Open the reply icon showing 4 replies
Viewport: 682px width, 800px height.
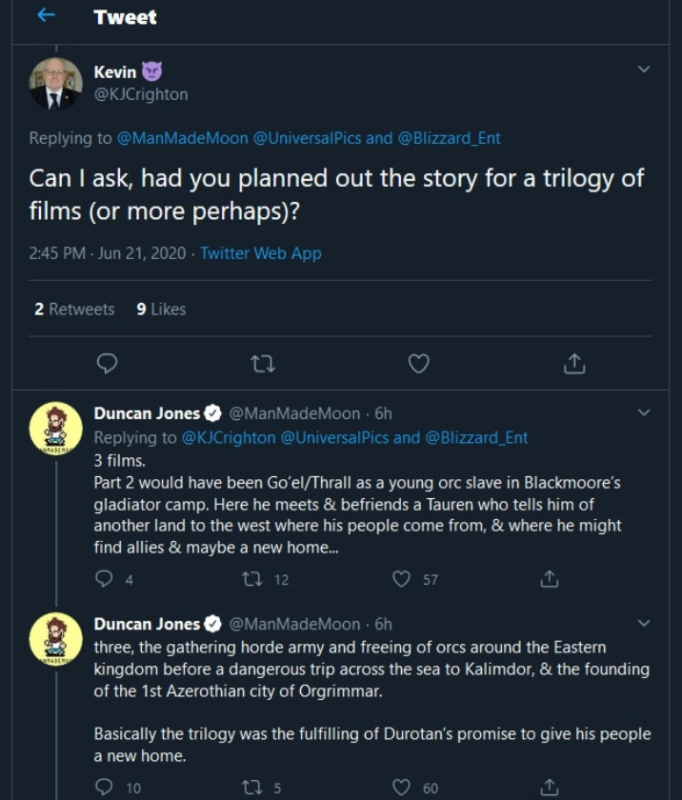tap(104, 578)
